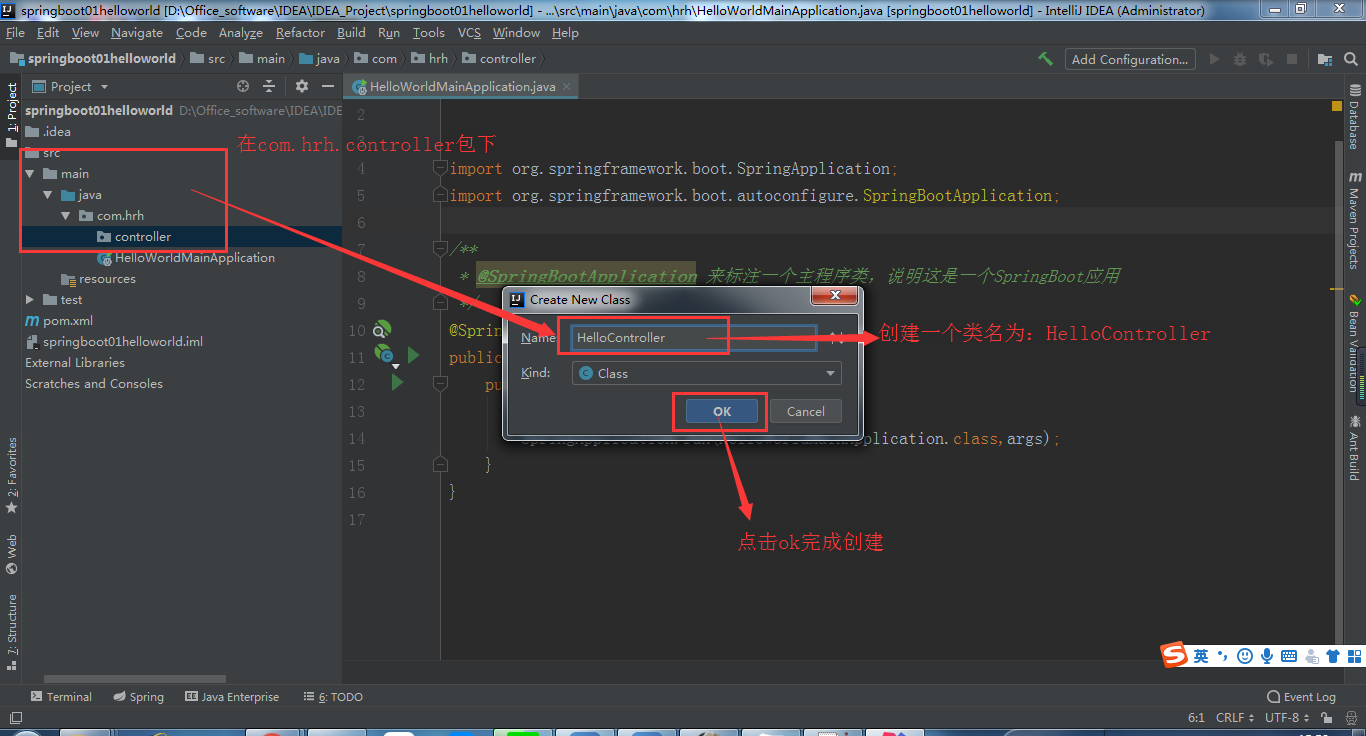Open the Ant Build tool window
This screenshot has width=1366, height=736.
[x=1354, y=447]
